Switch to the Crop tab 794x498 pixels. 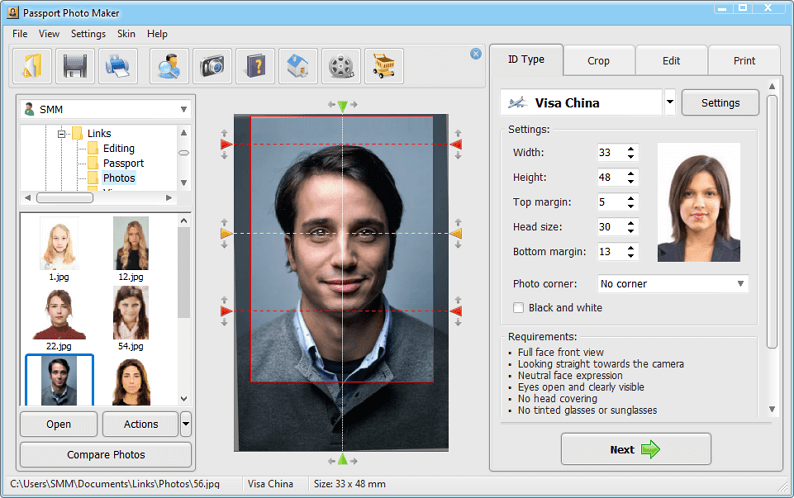598,61
